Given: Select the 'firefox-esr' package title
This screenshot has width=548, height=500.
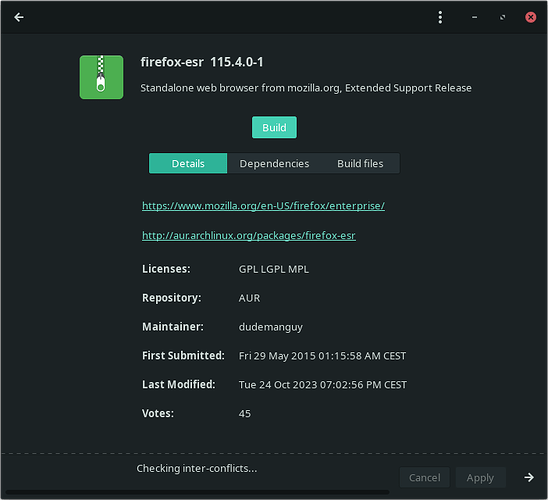Looking at the screenshot, I should 172,62.
